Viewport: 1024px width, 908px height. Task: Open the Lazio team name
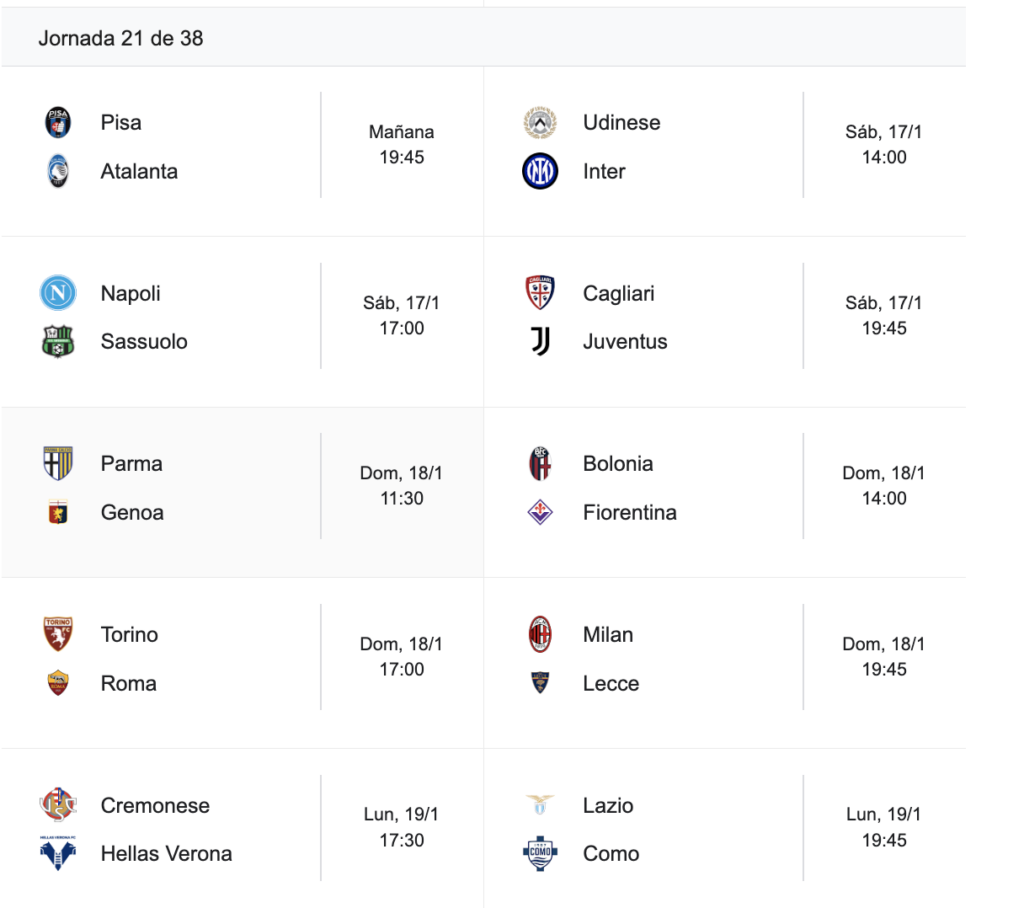point(608,805)
